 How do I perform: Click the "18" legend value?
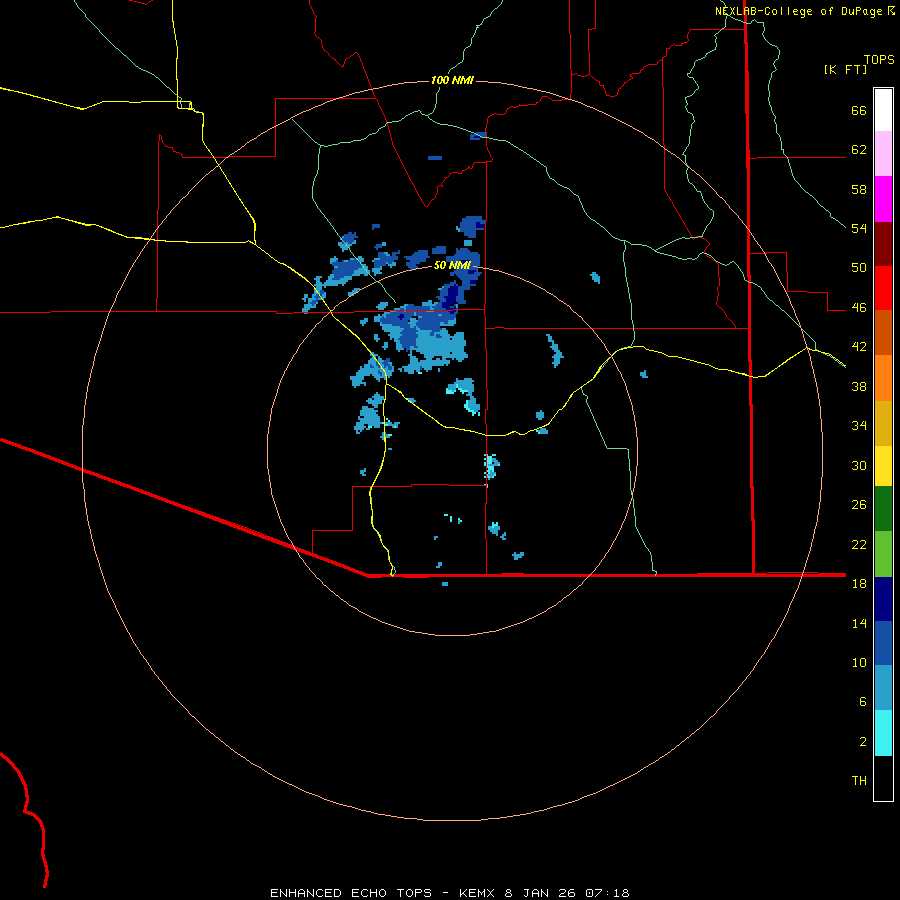click(859, 584)
